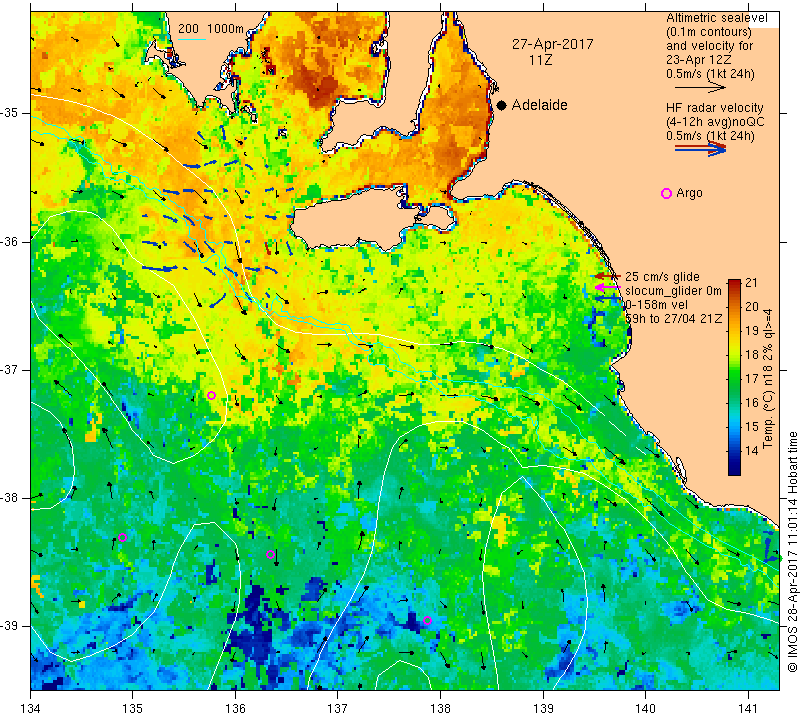Click the '11Z' time text

pyautogui.click(x=540, y=60)
